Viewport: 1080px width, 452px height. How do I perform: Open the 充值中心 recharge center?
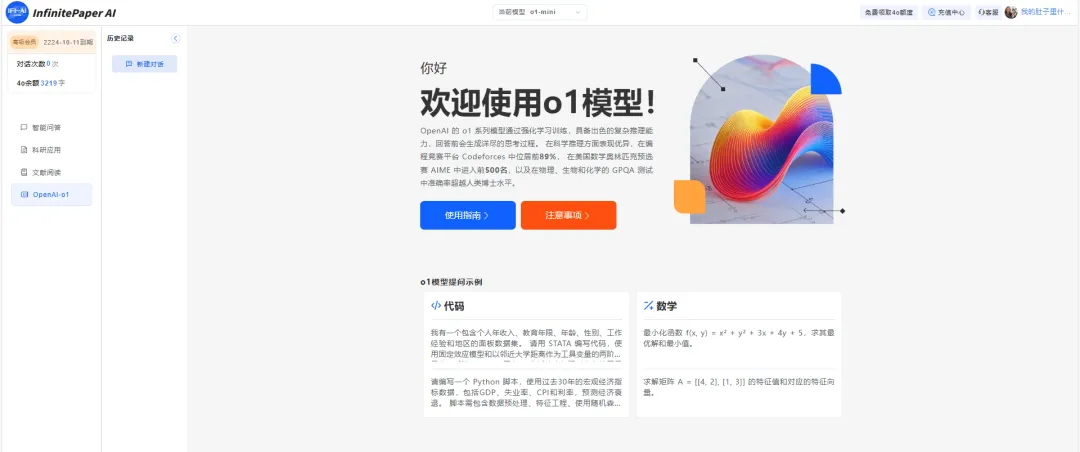click(x=946, y=12)
